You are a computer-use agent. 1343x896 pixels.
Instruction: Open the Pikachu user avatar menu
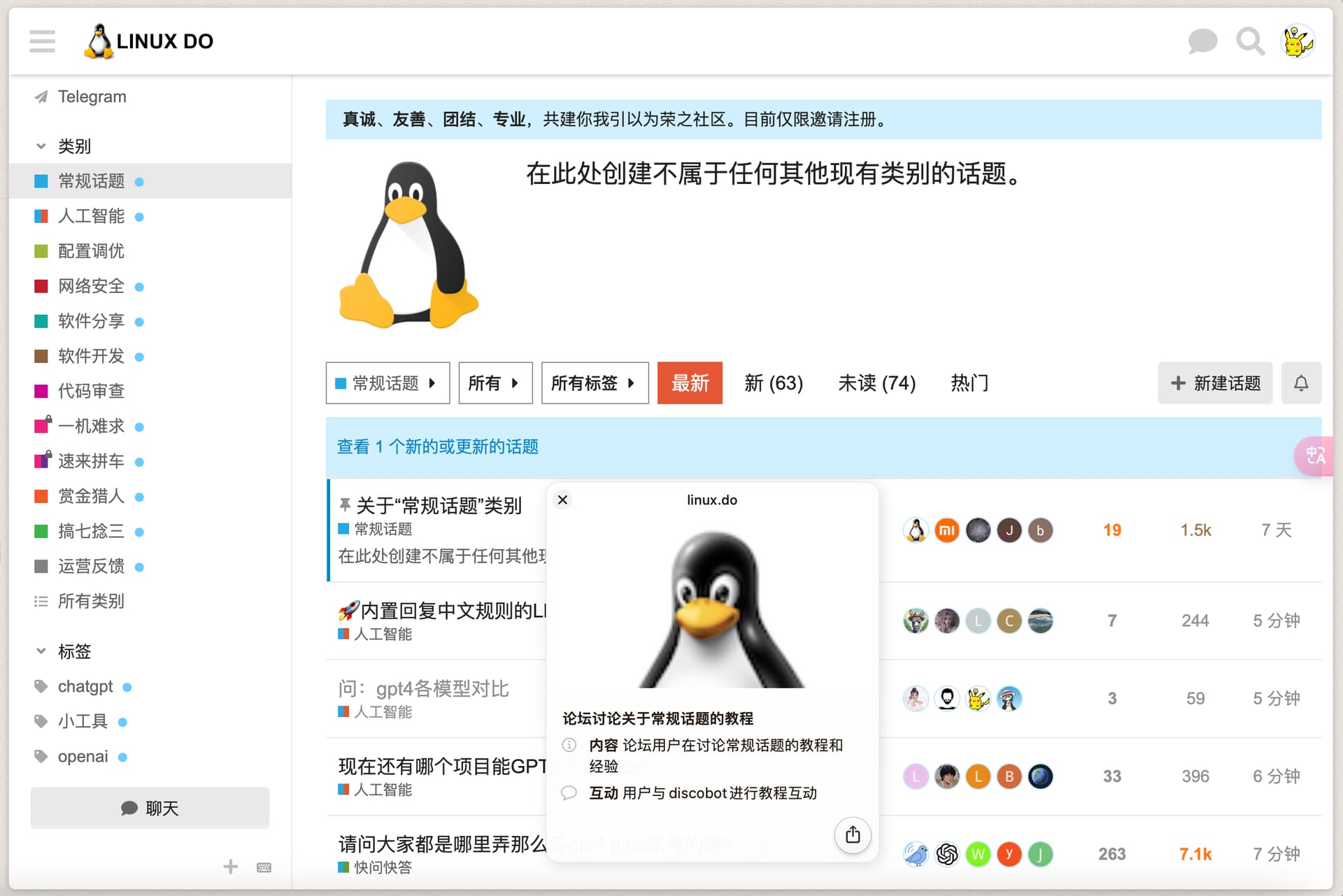coord(1298,41)
